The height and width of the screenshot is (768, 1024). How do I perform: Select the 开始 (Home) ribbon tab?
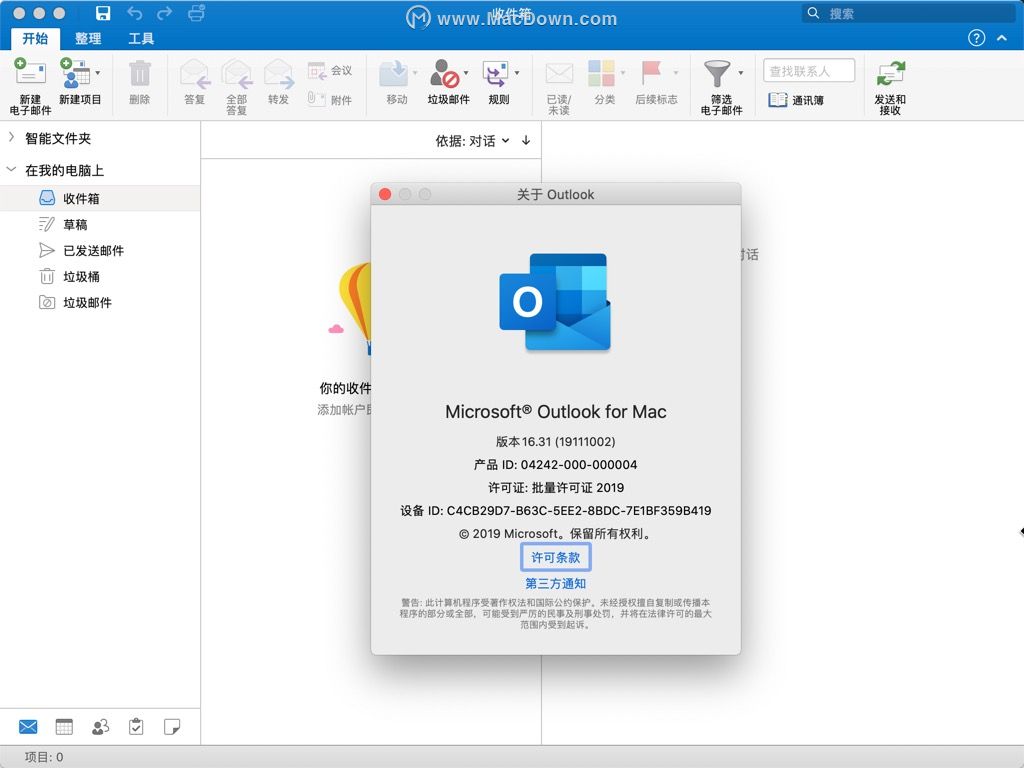[35, 39]
